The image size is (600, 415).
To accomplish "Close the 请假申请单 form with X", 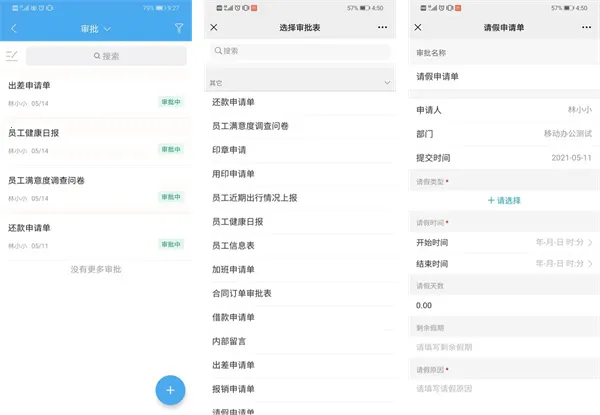I will 418,28.
